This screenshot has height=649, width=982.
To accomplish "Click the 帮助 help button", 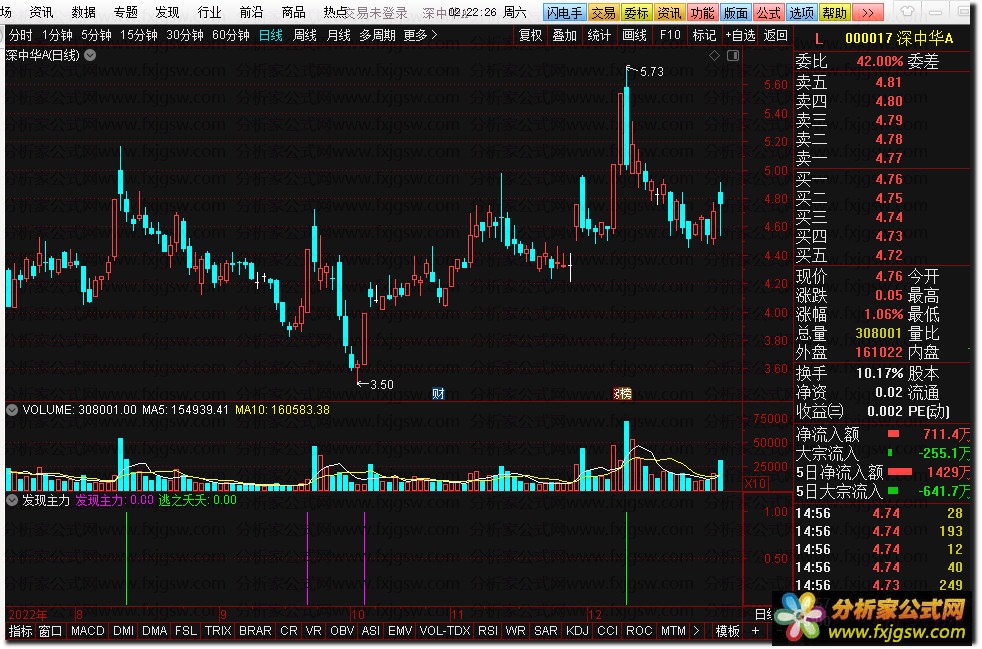I will coord(835,12).
